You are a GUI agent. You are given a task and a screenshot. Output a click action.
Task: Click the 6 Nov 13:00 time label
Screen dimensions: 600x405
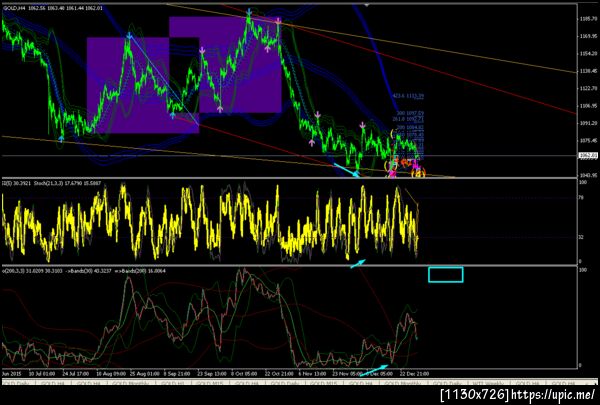click(x=312, y=373)
